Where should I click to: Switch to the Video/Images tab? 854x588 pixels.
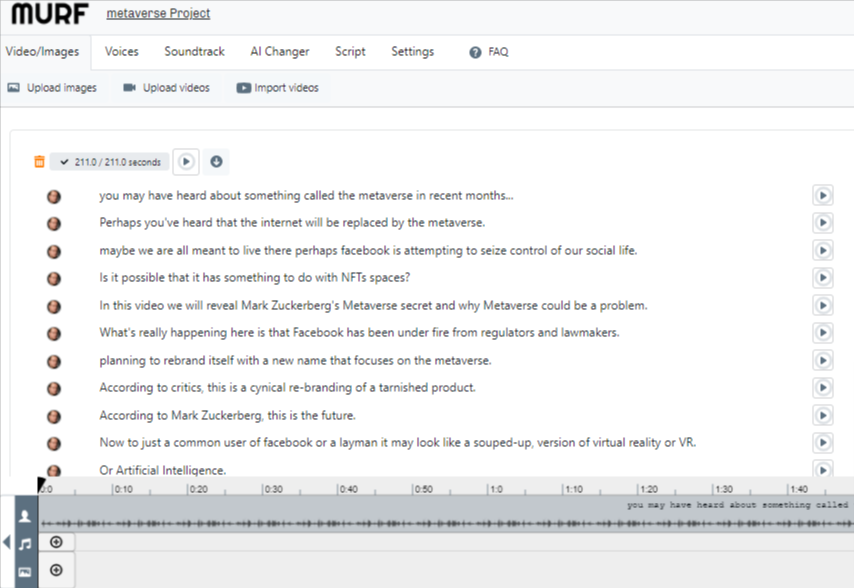click(42, 52)
